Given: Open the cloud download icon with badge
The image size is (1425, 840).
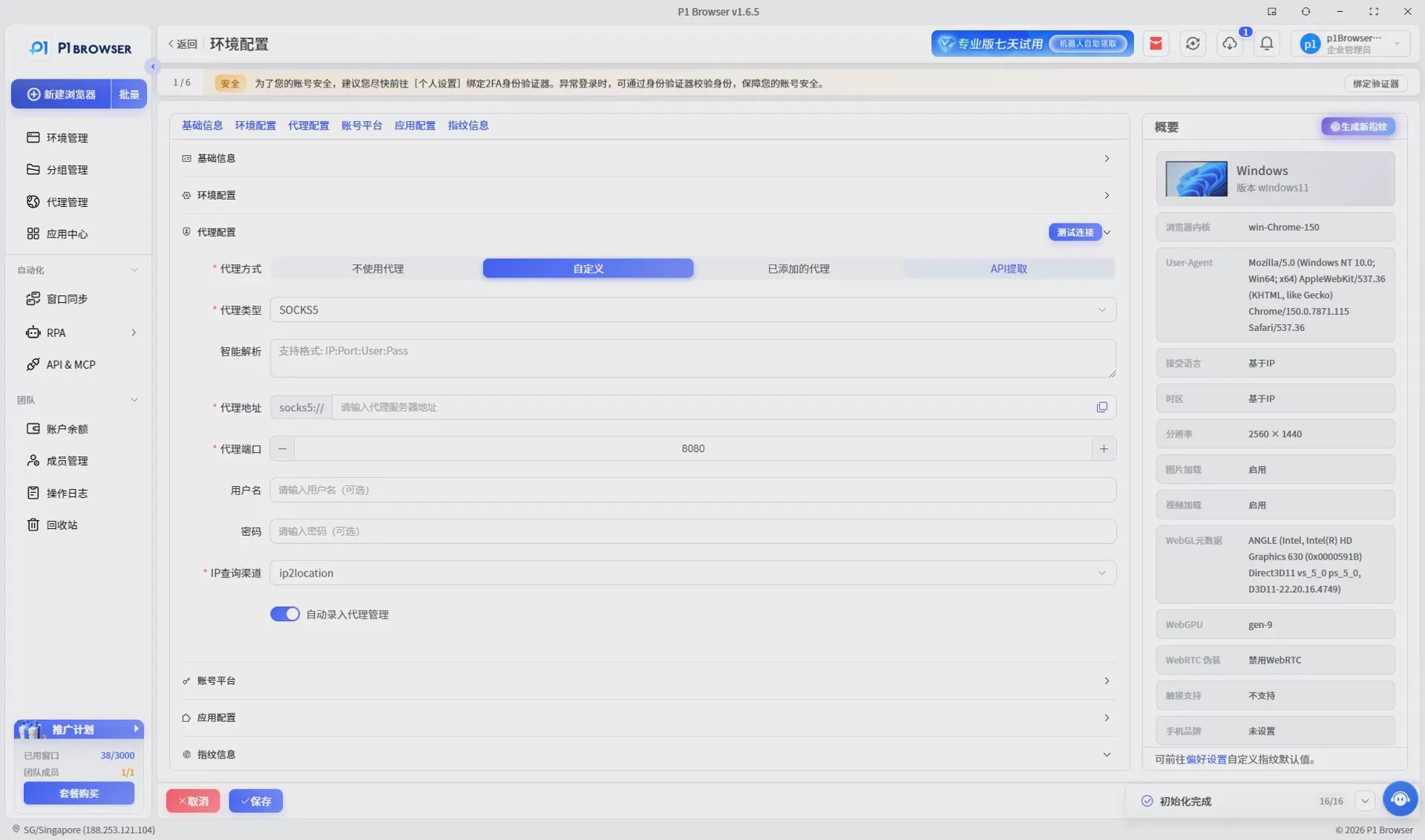Looking at the screenshot, I should click(1230, 44).
